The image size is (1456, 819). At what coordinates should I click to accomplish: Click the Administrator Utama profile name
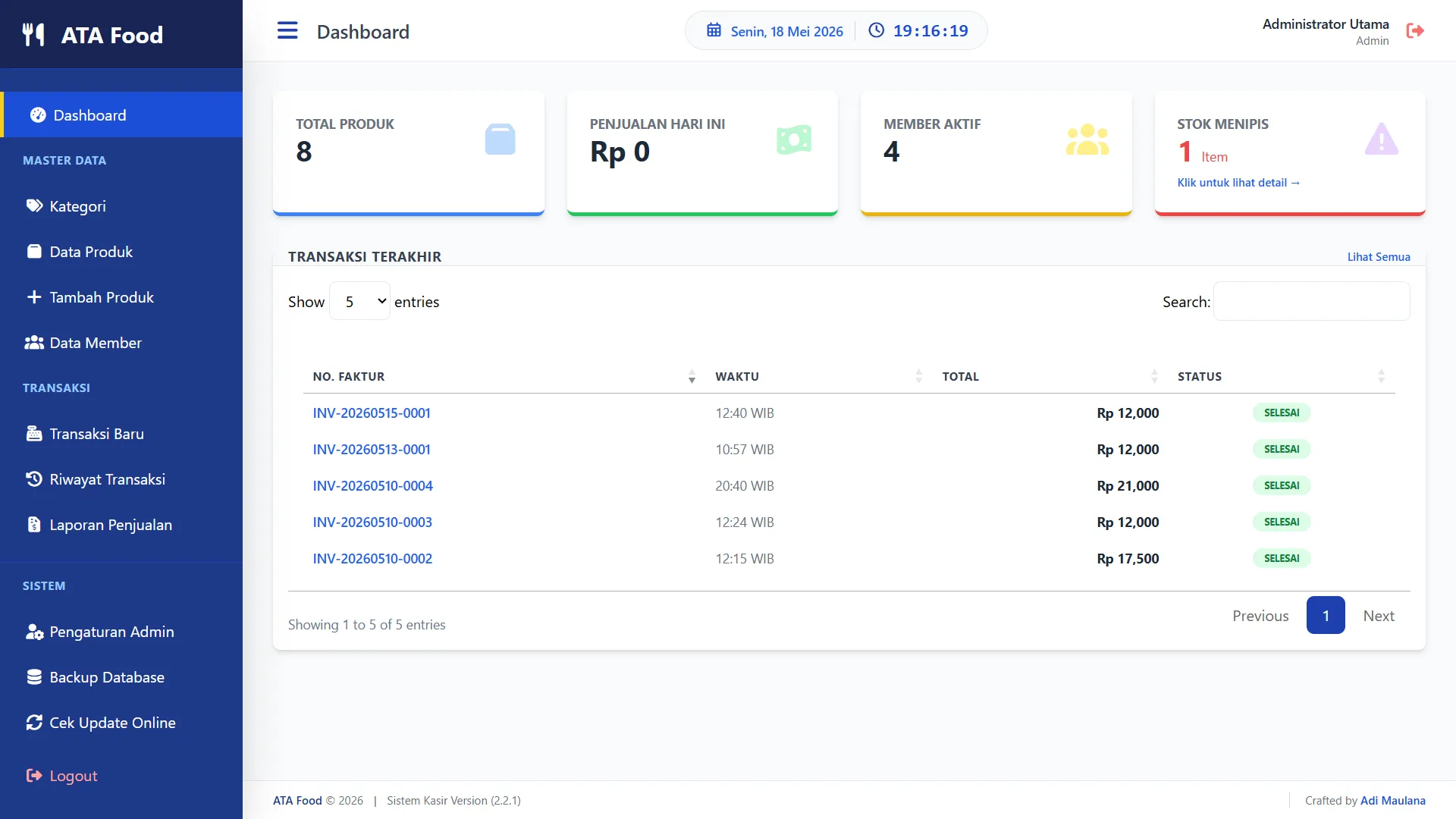[1326, 24]
